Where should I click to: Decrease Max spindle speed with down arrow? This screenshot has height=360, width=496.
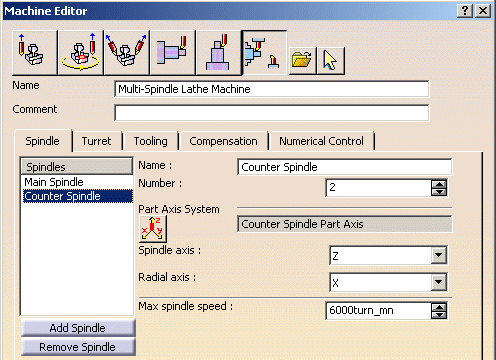tap(439, 315)
